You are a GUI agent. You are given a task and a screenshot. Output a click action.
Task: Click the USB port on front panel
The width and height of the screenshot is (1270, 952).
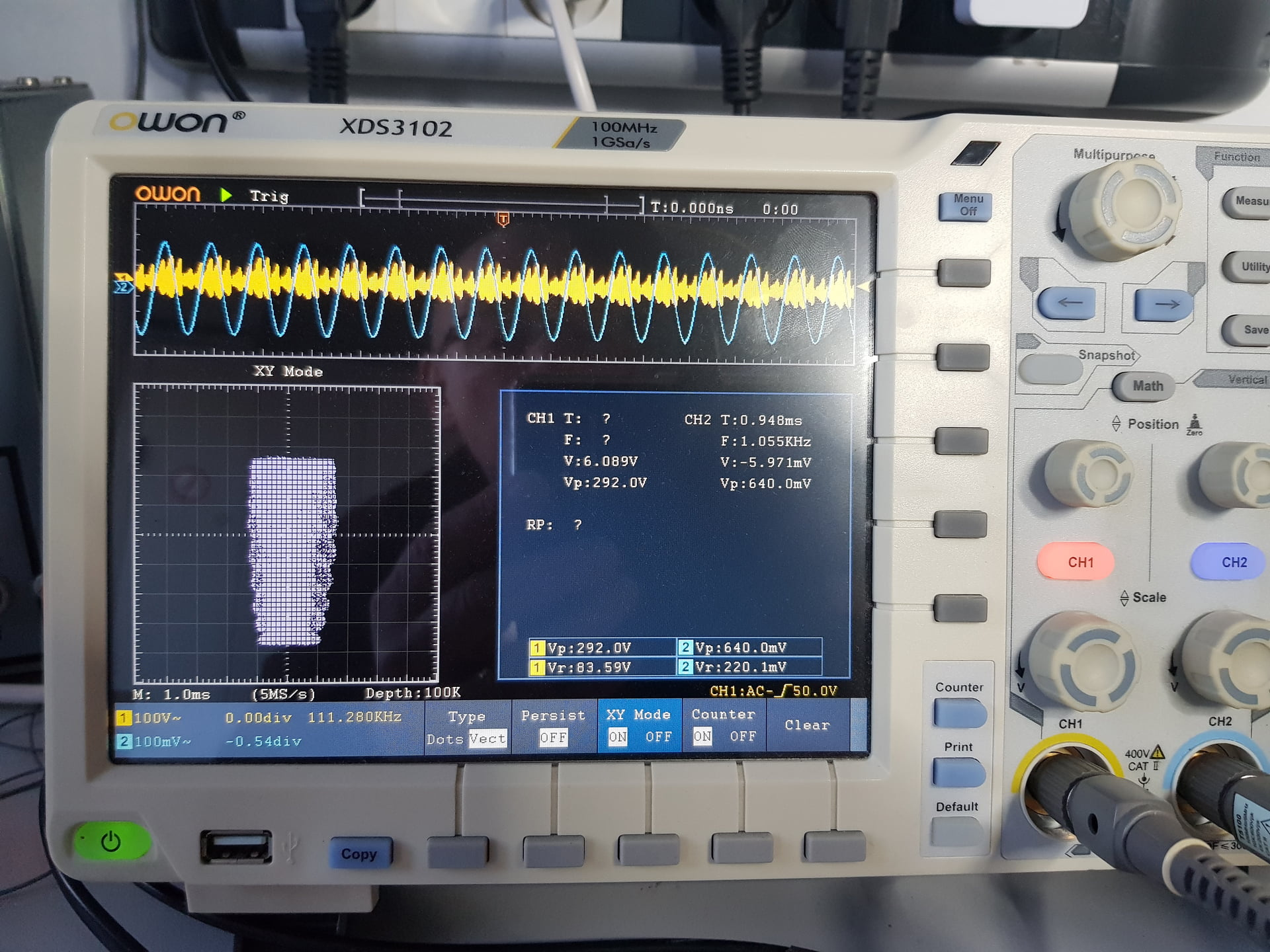[x=235, y=847]
